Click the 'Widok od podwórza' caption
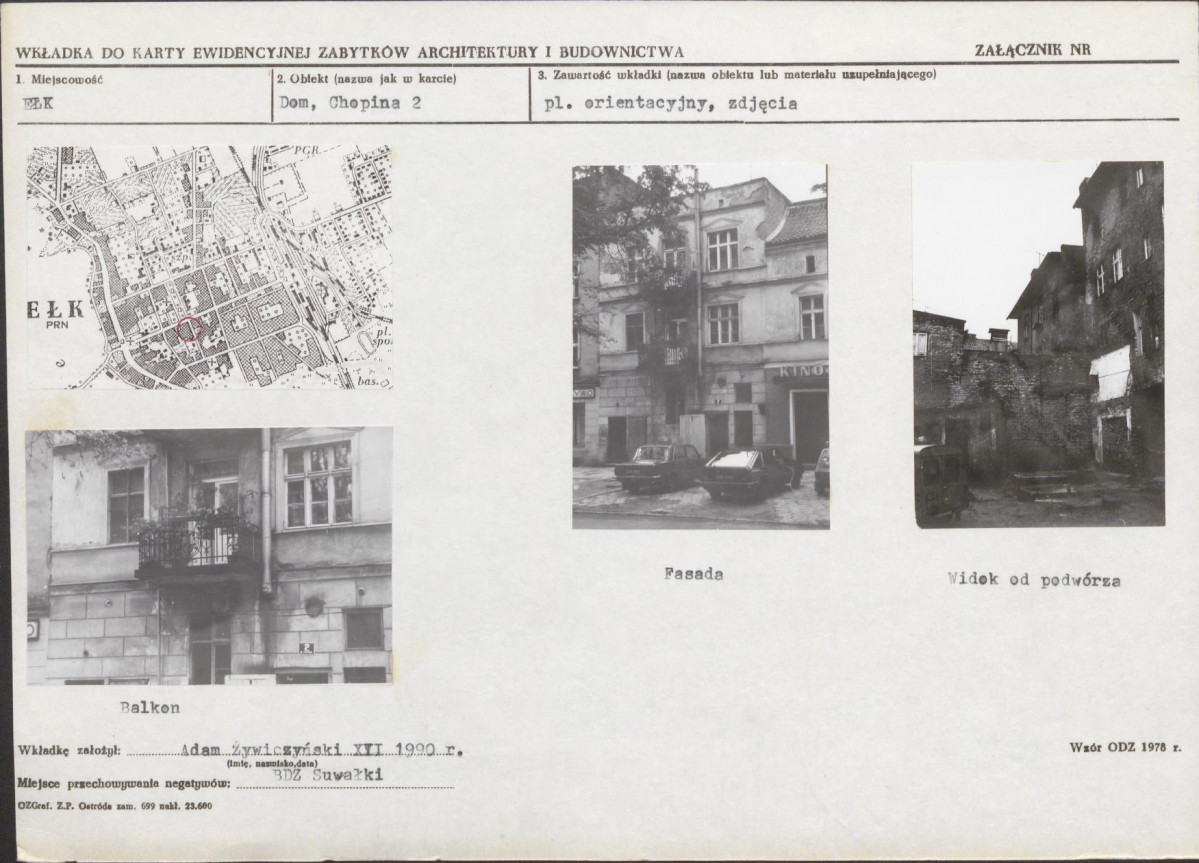Viewport: 1199px width, 863px height. (1034, 579)
